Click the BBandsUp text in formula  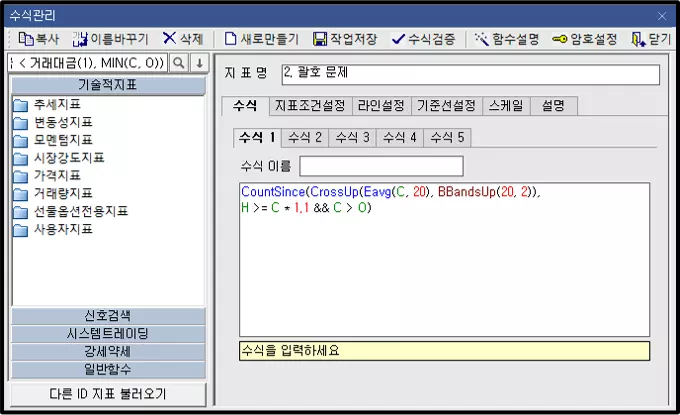467,192
